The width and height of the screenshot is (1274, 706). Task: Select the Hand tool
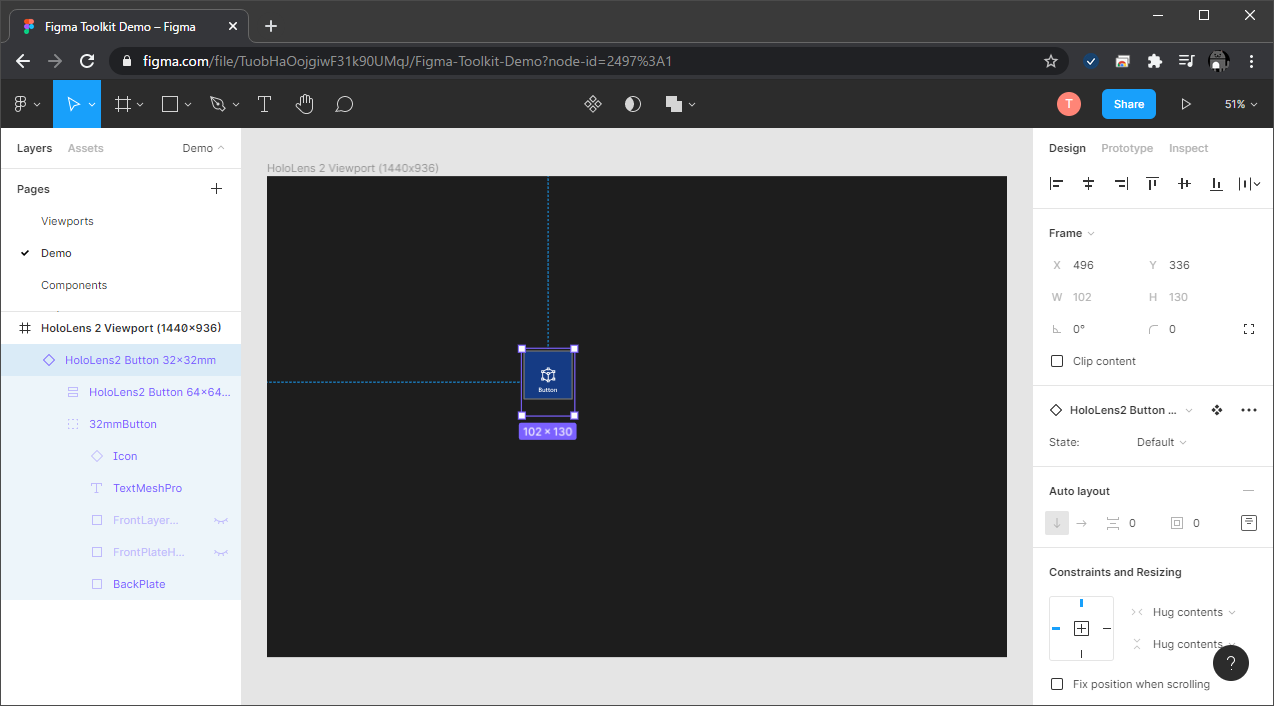pos(304,104)
